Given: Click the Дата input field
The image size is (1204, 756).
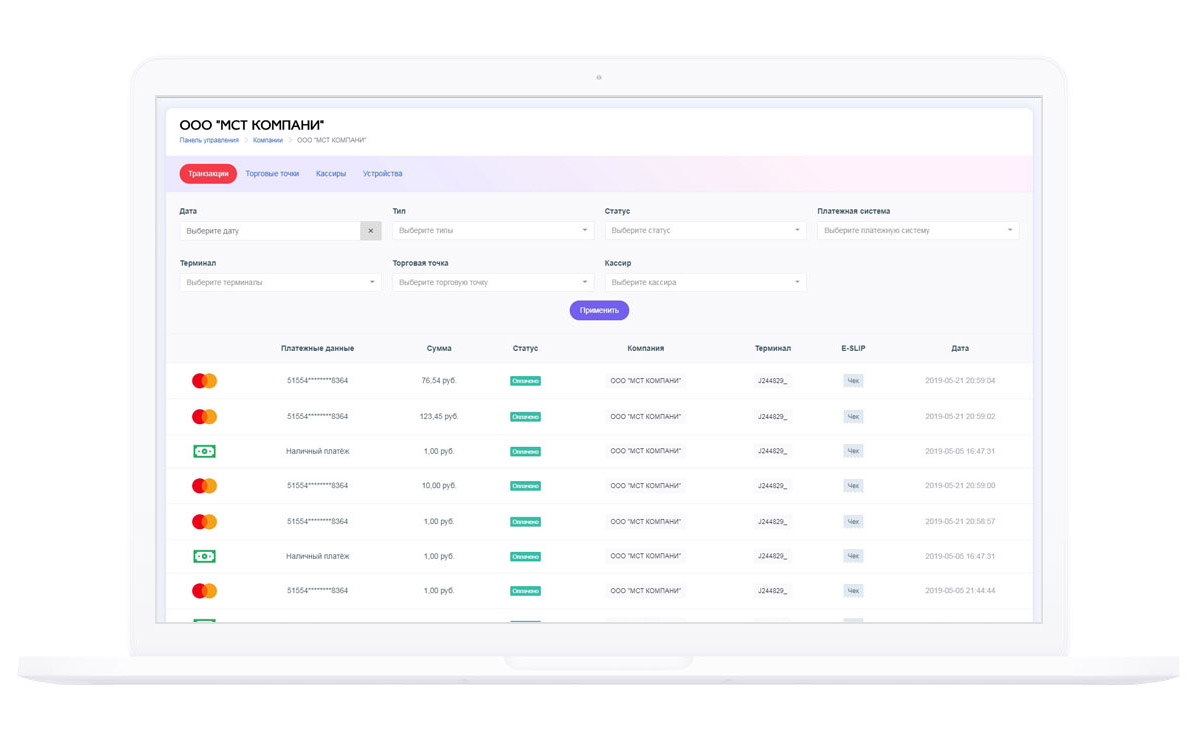Looking at the screenshot, I should (x=270, y=231).
